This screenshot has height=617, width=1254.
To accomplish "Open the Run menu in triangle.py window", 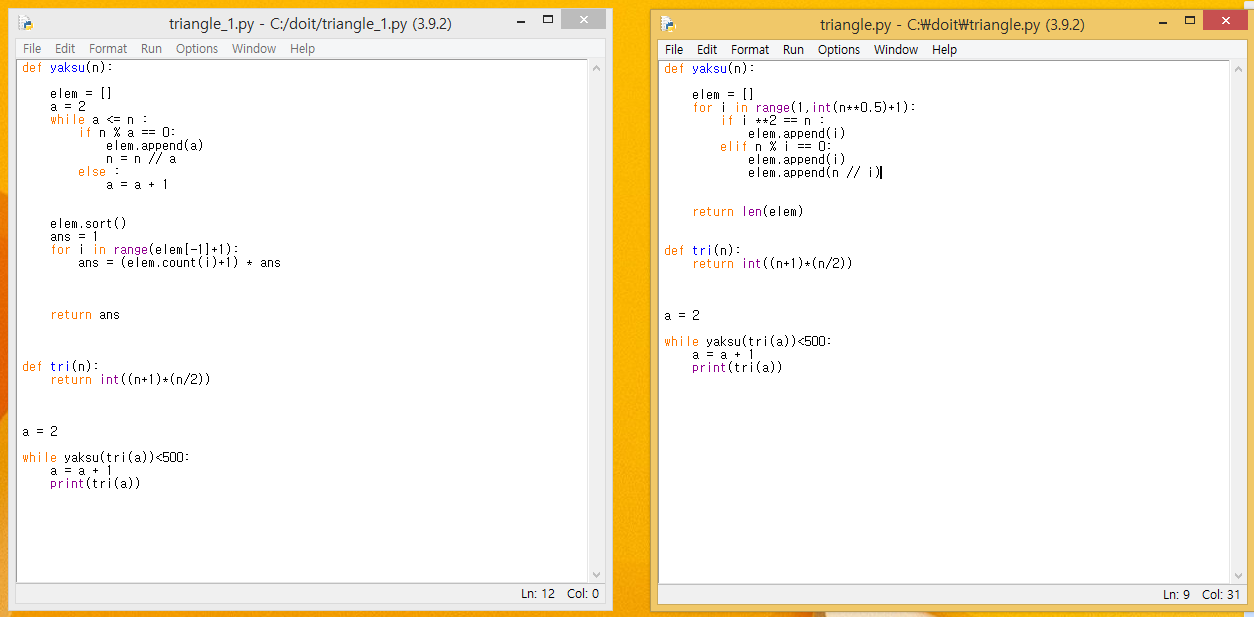I will coord(793,49).
